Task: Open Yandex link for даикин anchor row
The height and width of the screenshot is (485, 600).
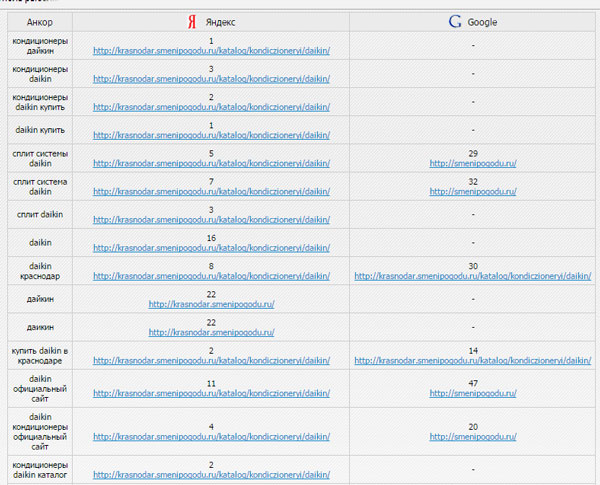Action: pyautogui.click(x=211, y=331)
